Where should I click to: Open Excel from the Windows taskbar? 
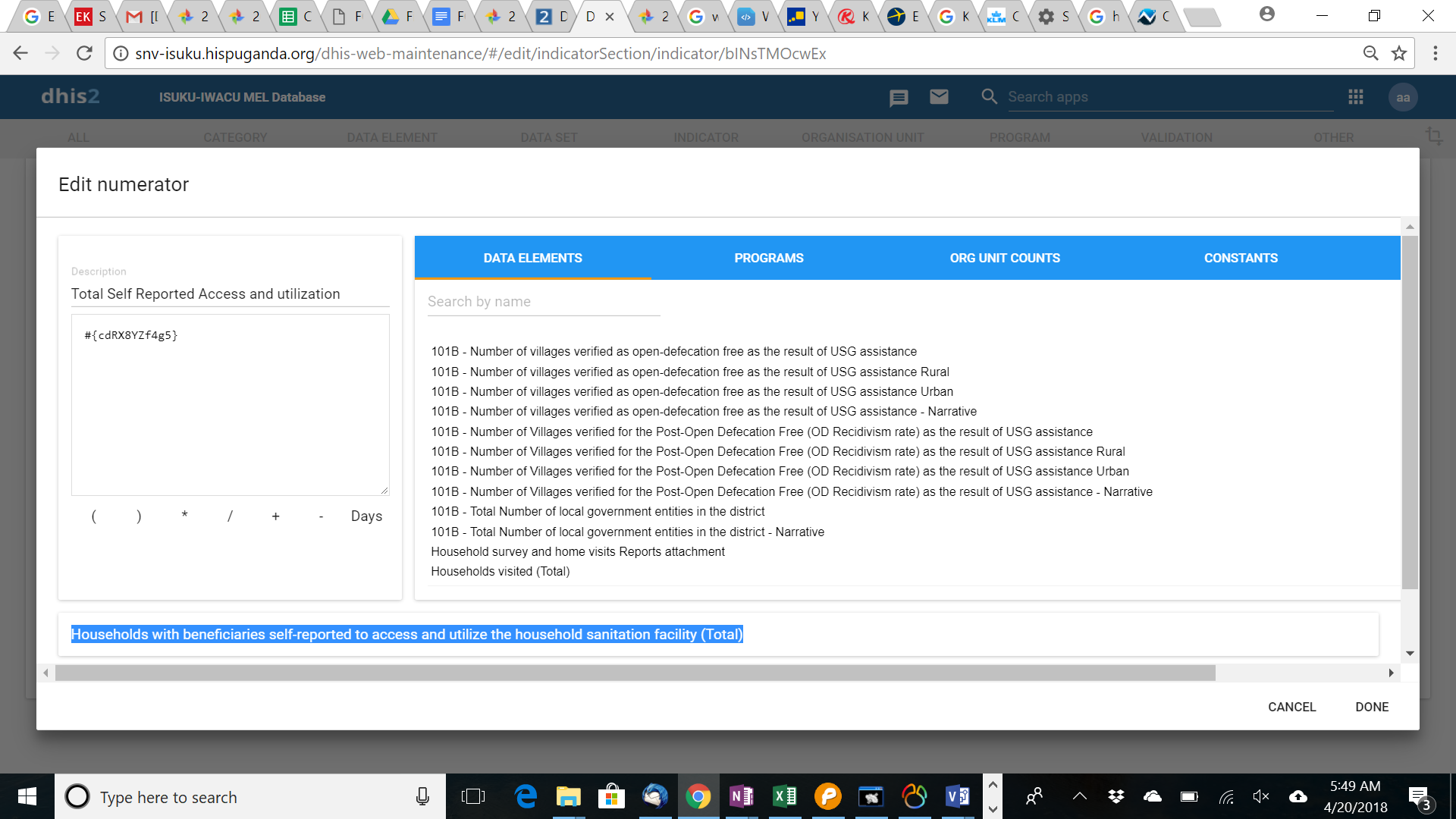click(785, 796)
